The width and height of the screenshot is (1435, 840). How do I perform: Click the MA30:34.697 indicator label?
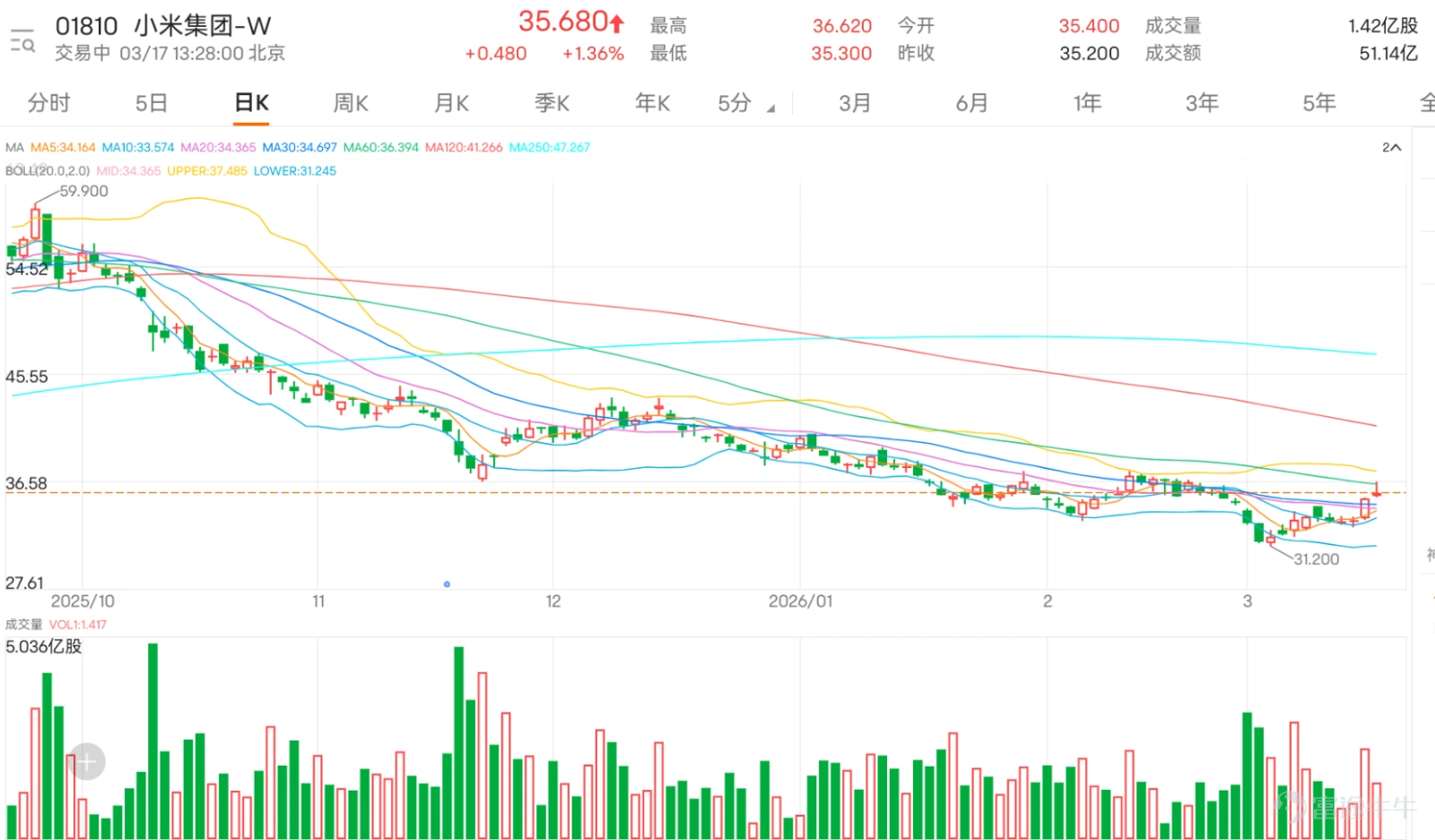pyautogui.click(x=300, y=147)
